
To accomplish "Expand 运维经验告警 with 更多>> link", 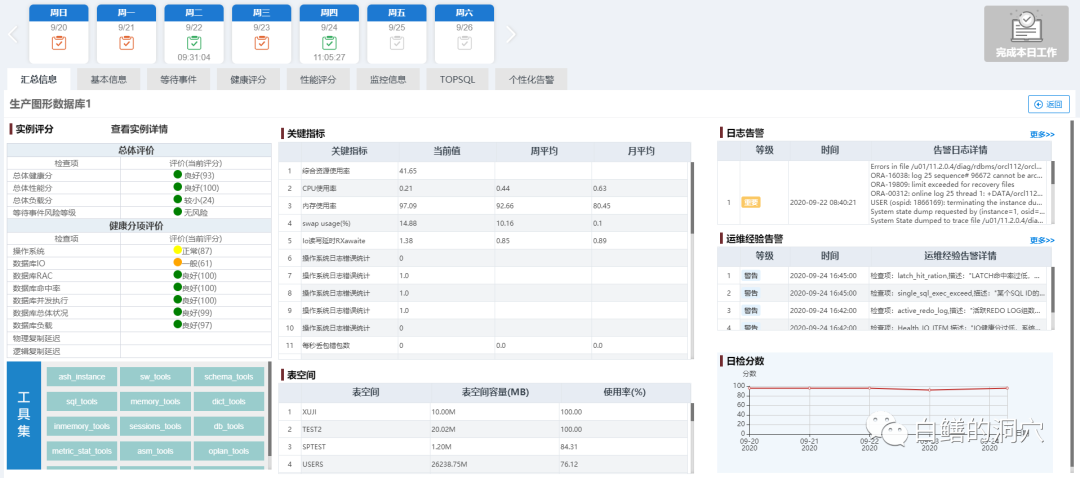I will click(1041, 241).
